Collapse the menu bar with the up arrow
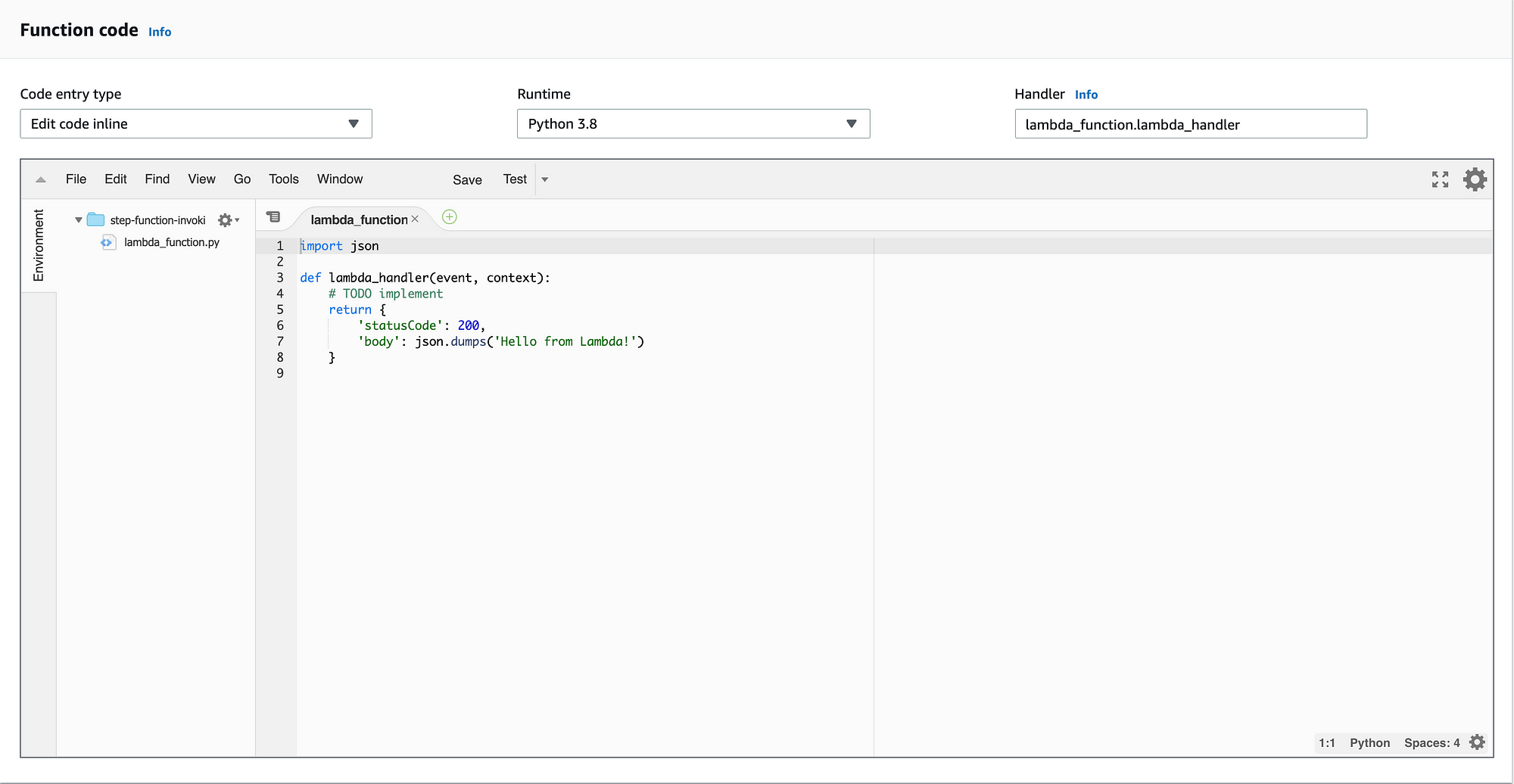The width and height of the screenshot is (1514, 784). point(41,179)
